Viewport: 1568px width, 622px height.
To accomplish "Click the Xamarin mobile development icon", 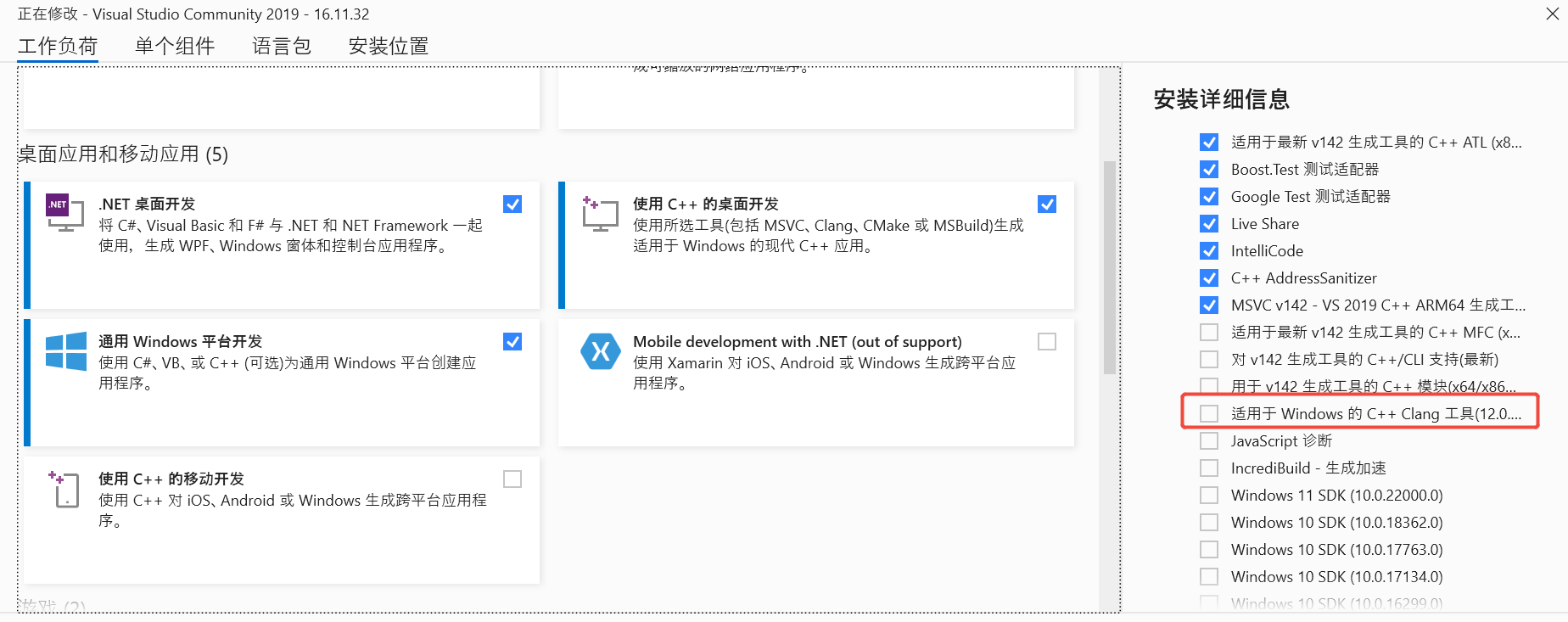I will tap(601, 350).
